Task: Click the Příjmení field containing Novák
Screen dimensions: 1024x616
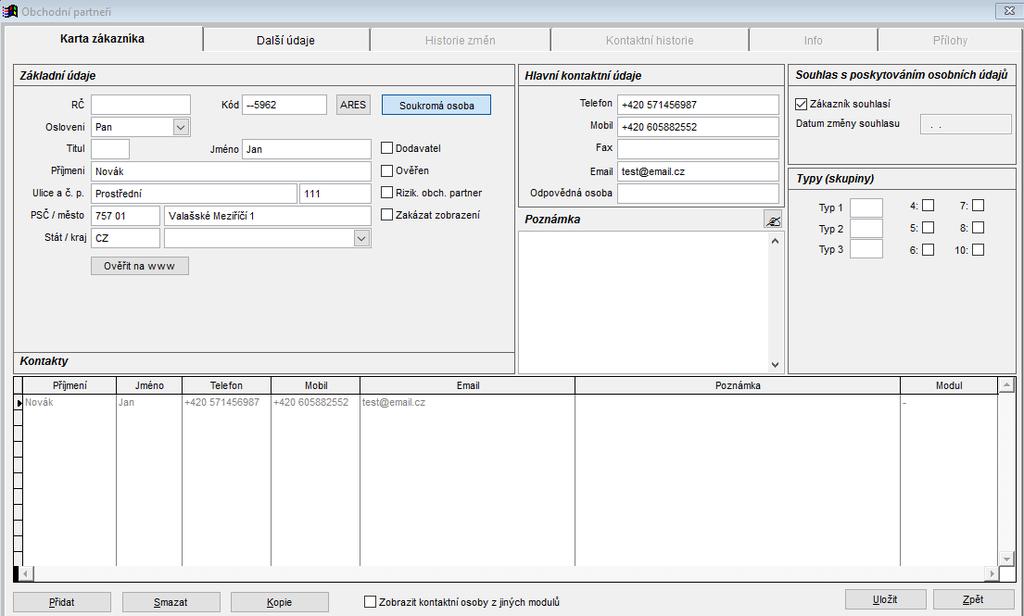Action: click(231, 171)
